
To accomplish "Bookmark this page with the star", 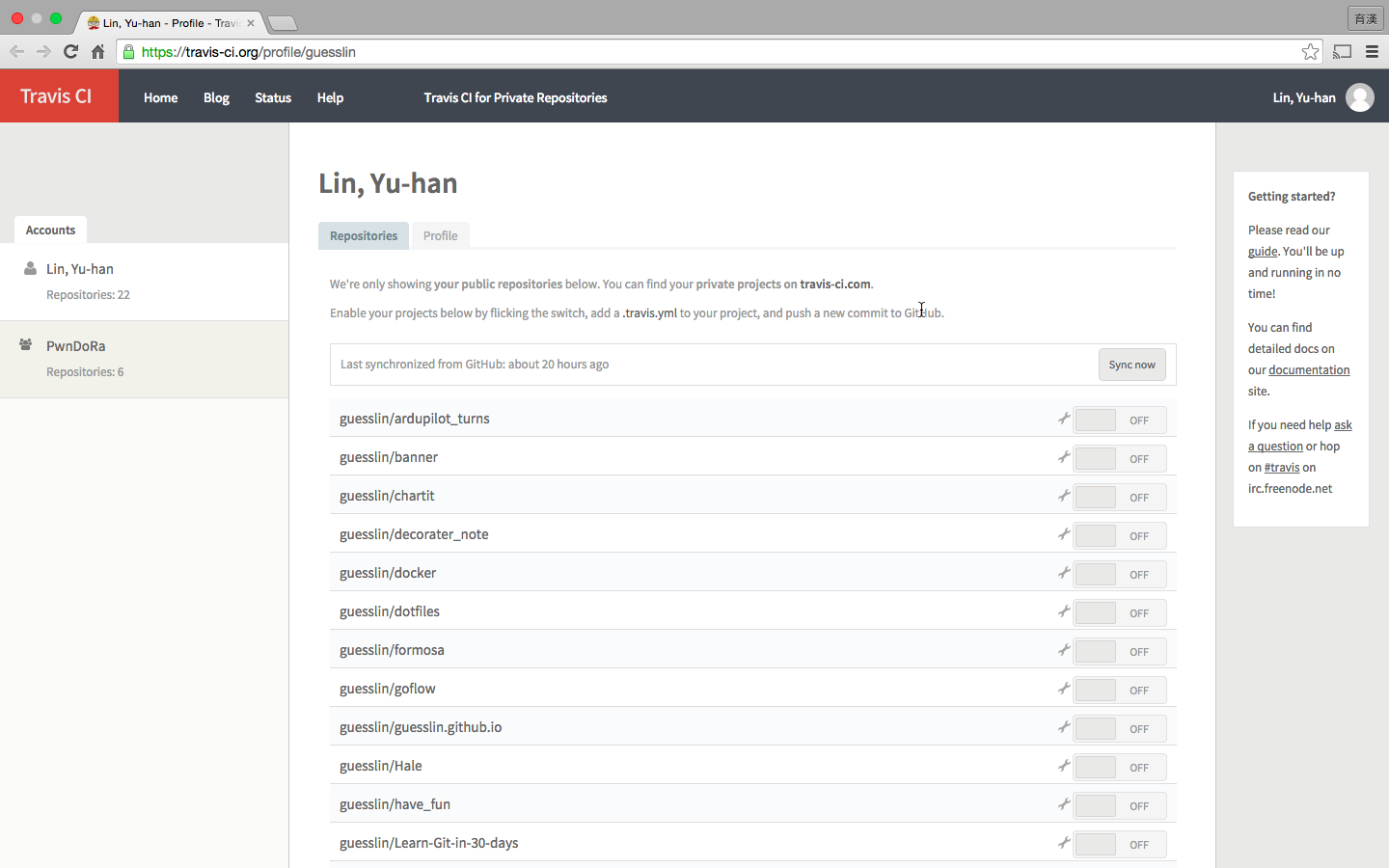I will tap(1310, 52).
